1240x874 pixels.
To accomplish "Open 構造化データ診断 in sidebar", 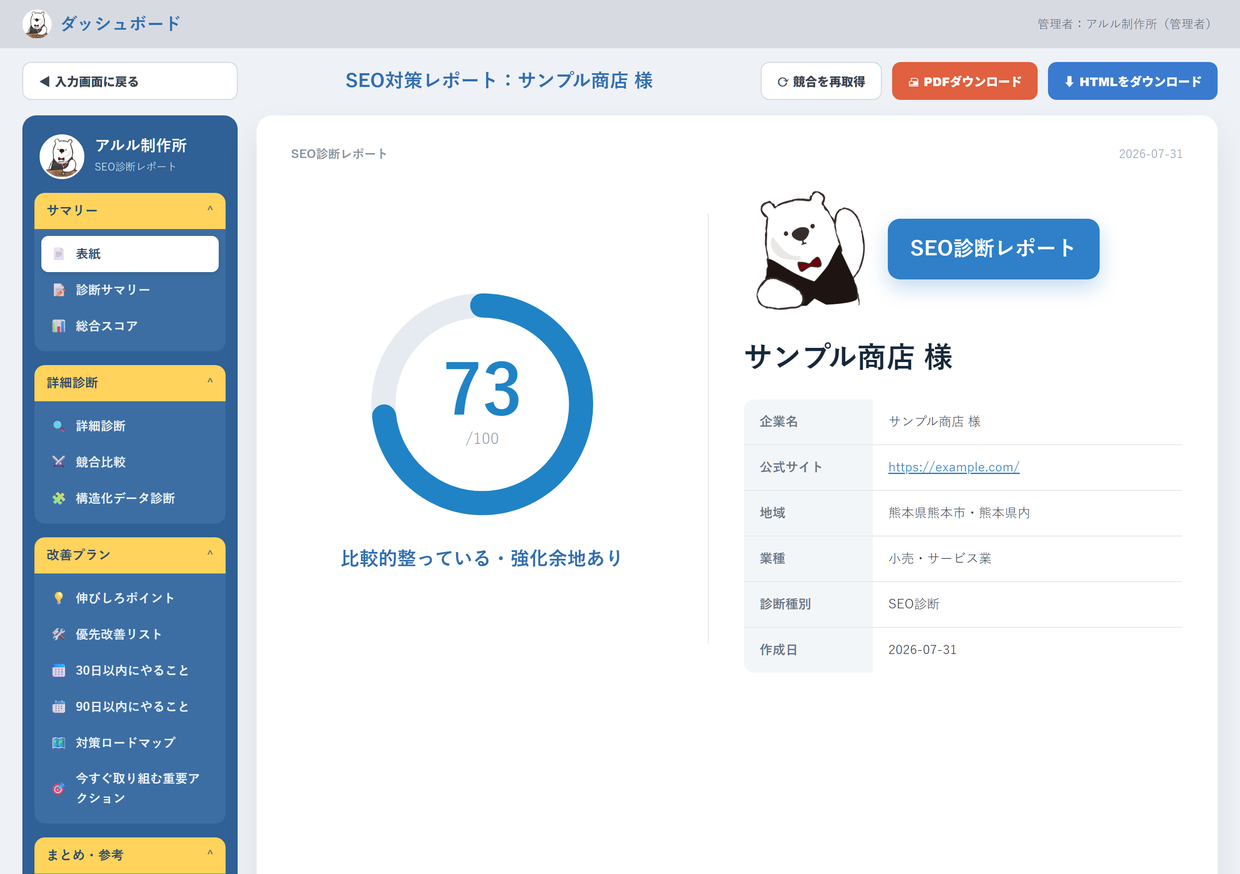I will pos(130,498).
